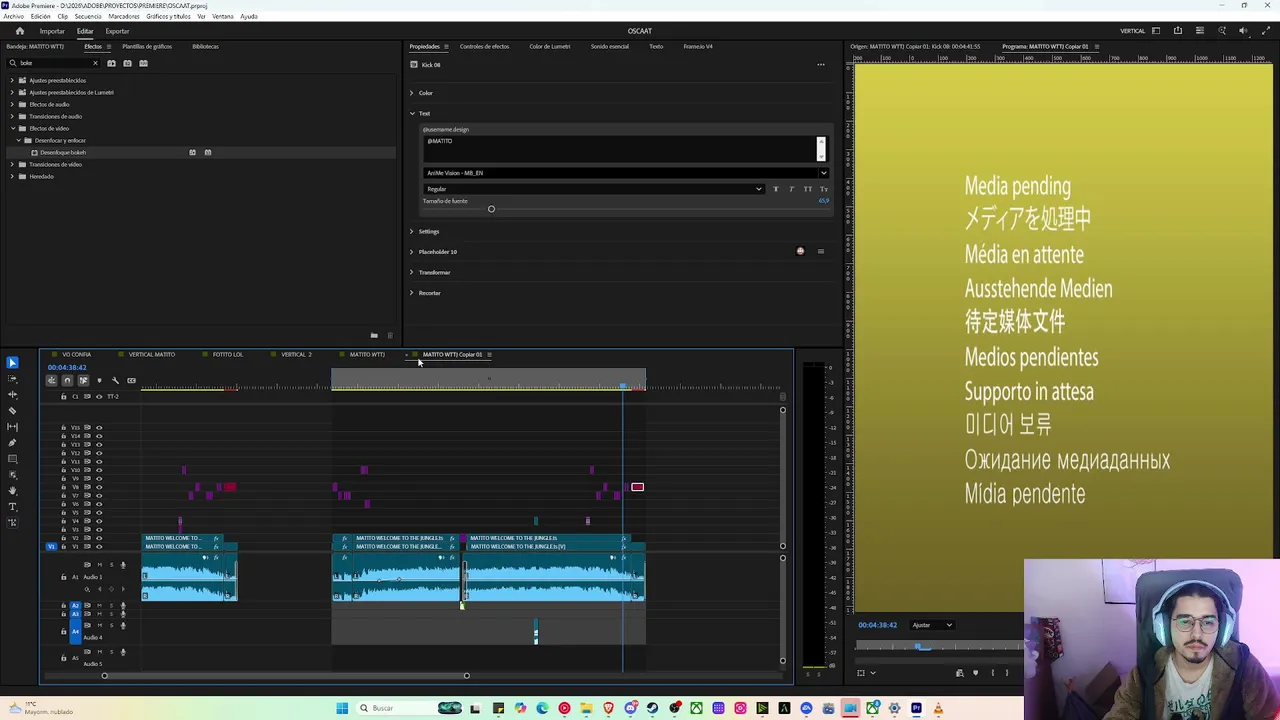
Task: Open the Secuencia menu
Action: pos(88,16)
